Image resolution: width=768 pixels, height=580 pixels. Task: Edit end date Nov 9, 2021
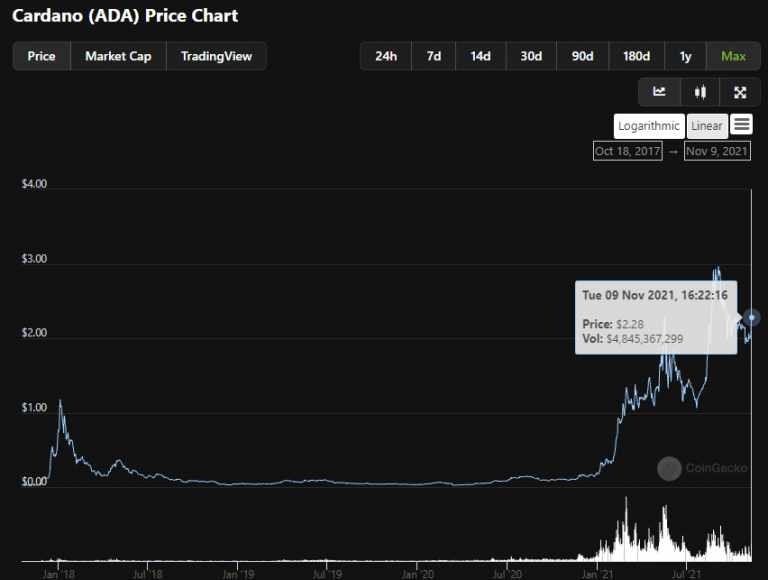[x=717, y=151]
